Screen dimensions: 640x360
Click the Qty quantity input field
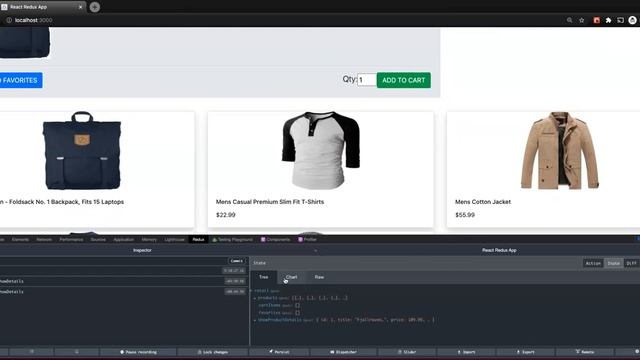[x=367, y=80]
